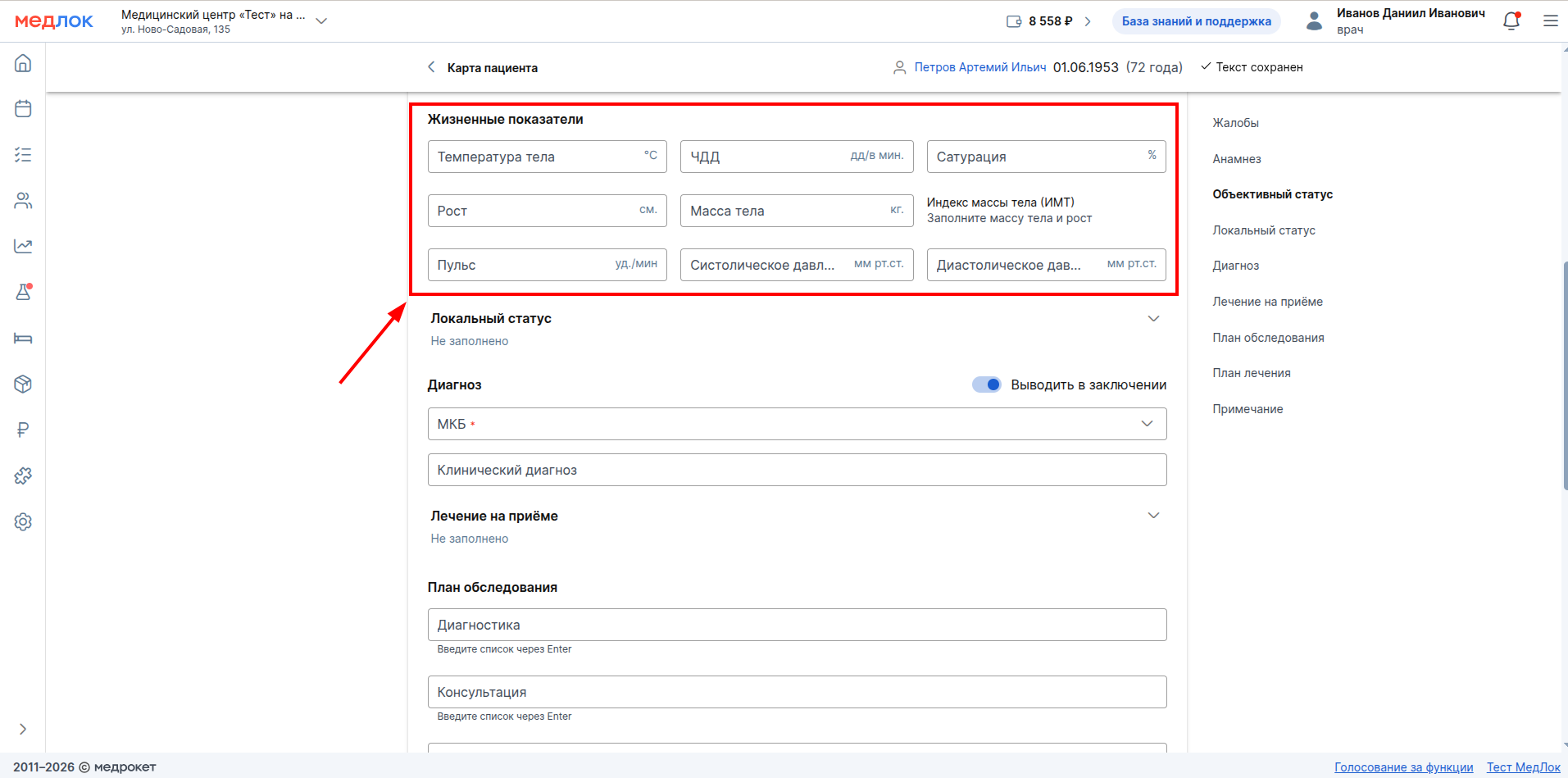1568x778 pixels.
Task: Open the settings gear in sidebar
Action: point(23,521)
